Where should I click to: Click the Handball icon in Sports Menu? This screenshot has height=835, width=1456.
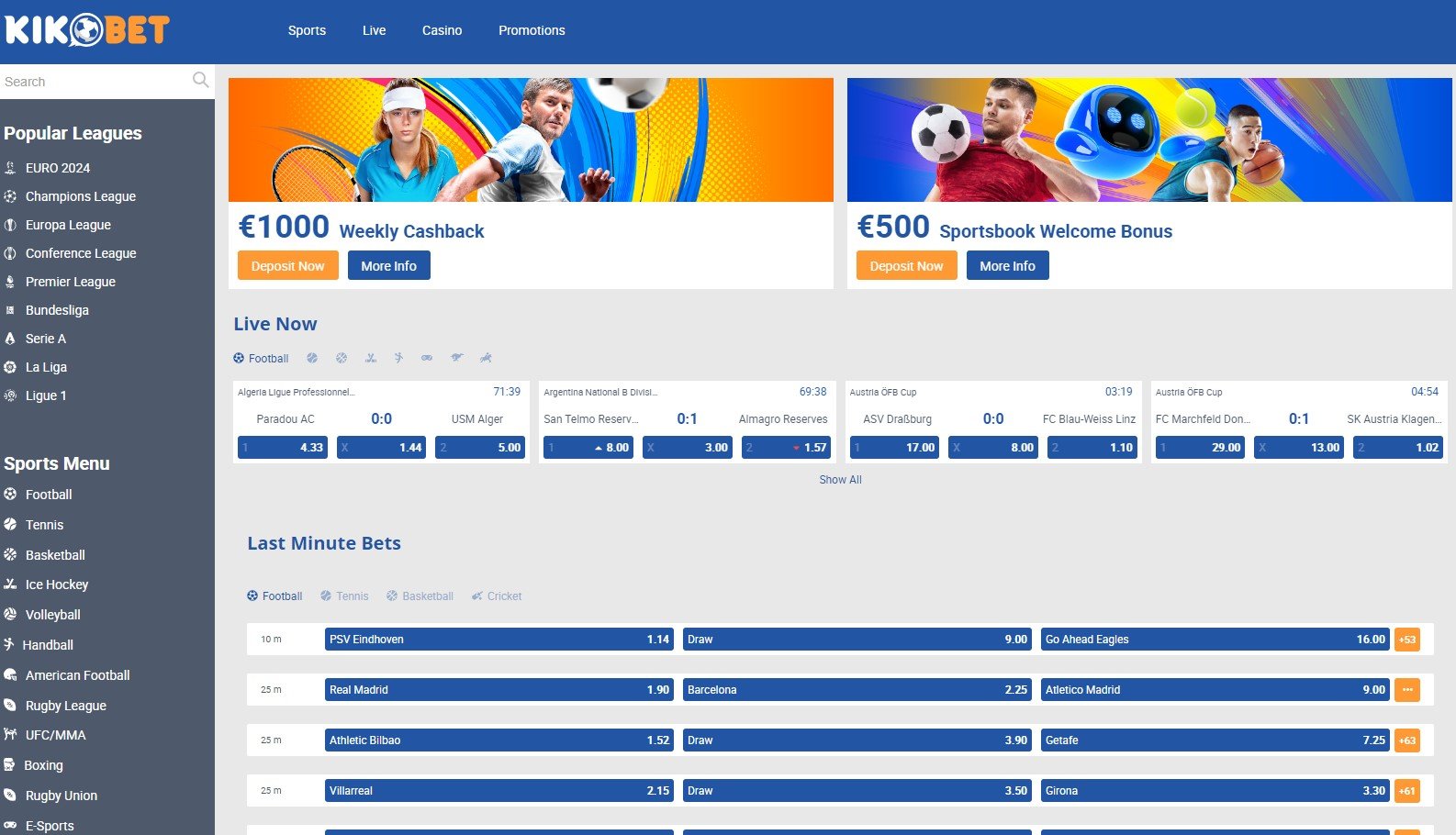click(x=9, y=644)
